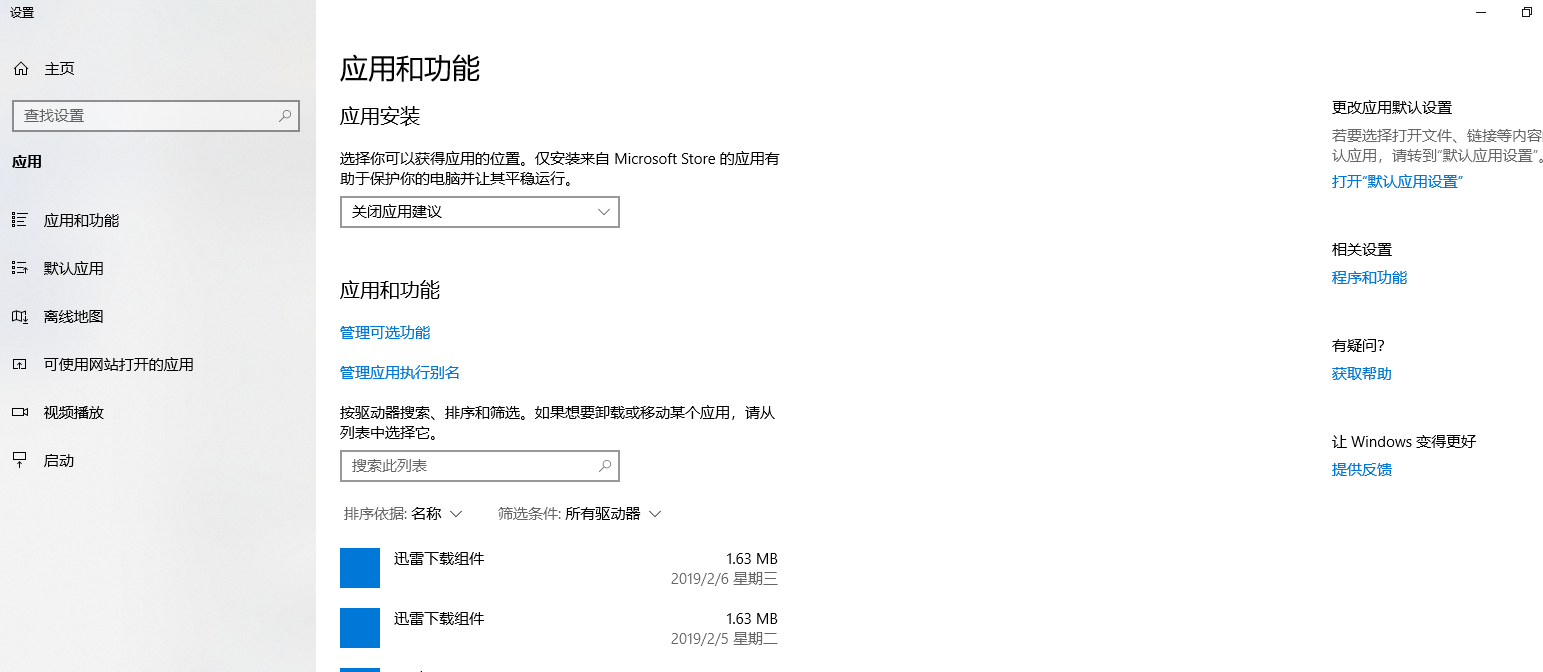
Task: Focus the 查找设置 search field
Action: pos(156,116)
